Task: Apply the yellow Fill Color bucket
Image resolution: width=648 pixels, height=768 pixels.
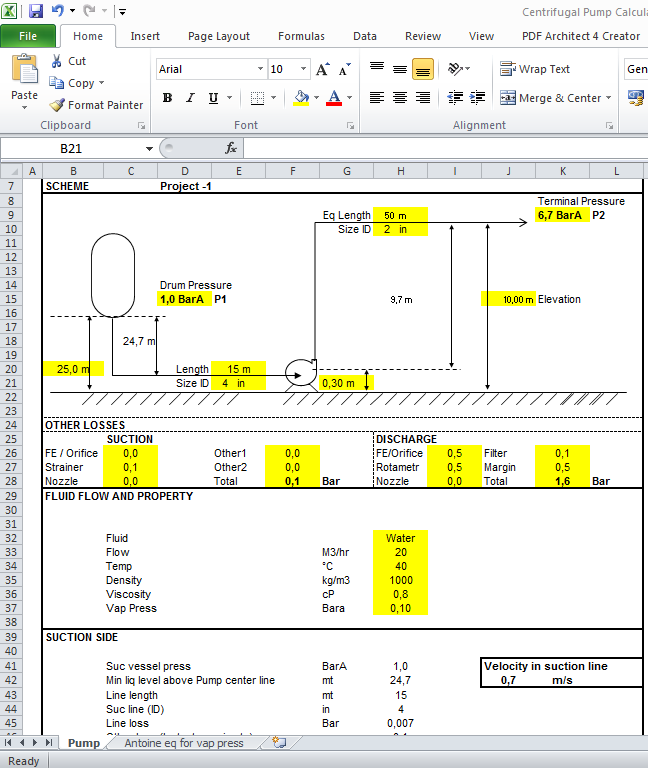Action: coord(301,98)
